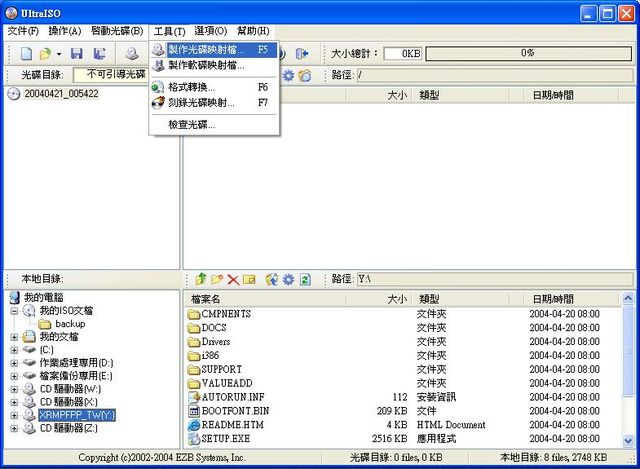Viewport: 640px width, 469px height.
Task: Select the backup folder in tree
Action: pyautogui.click(x=70, y=324)
